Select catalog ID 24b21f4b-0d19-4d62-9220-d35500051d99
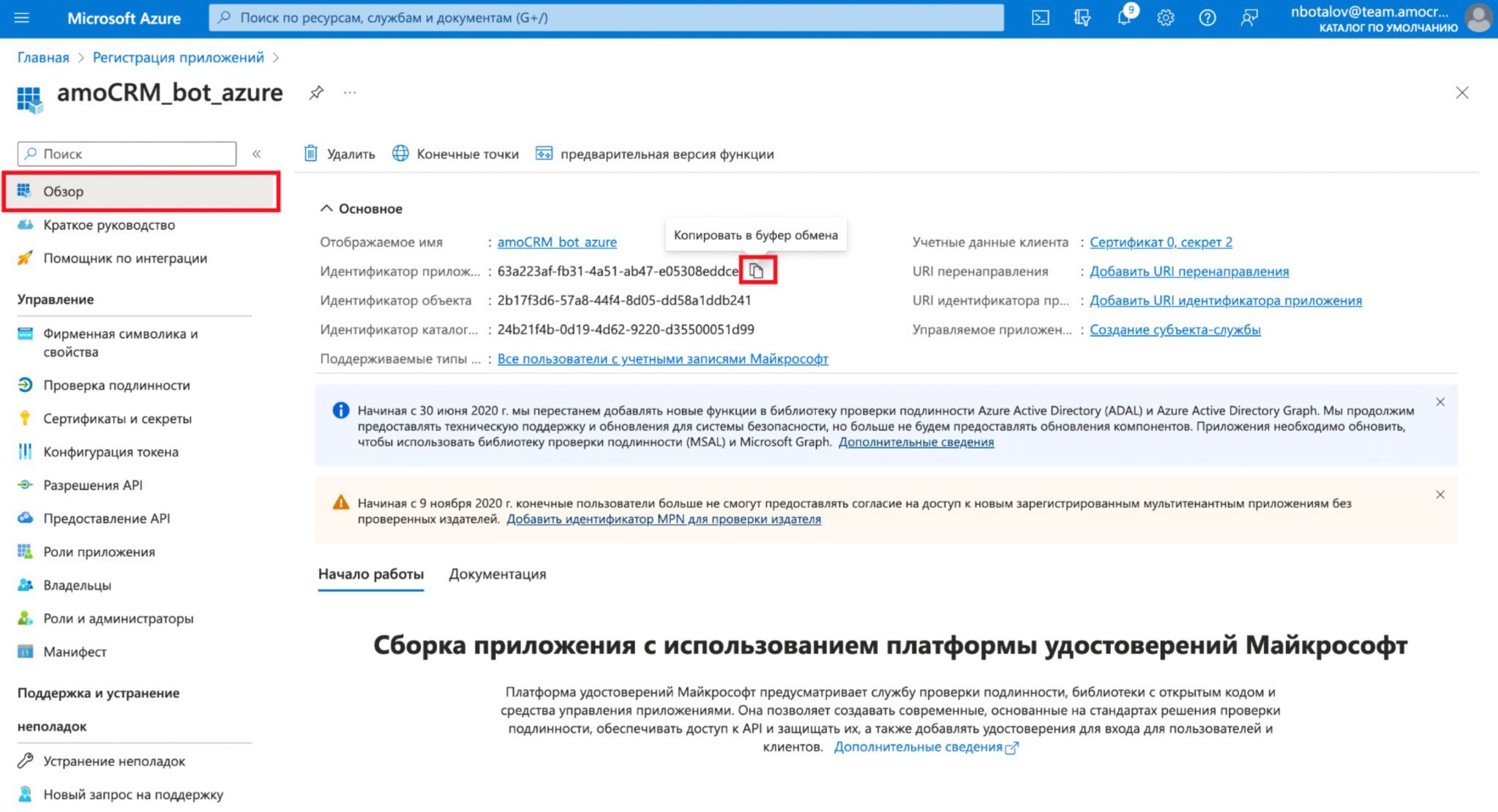The height and width of the screenshot is (812, 1498). coord(626,330)
